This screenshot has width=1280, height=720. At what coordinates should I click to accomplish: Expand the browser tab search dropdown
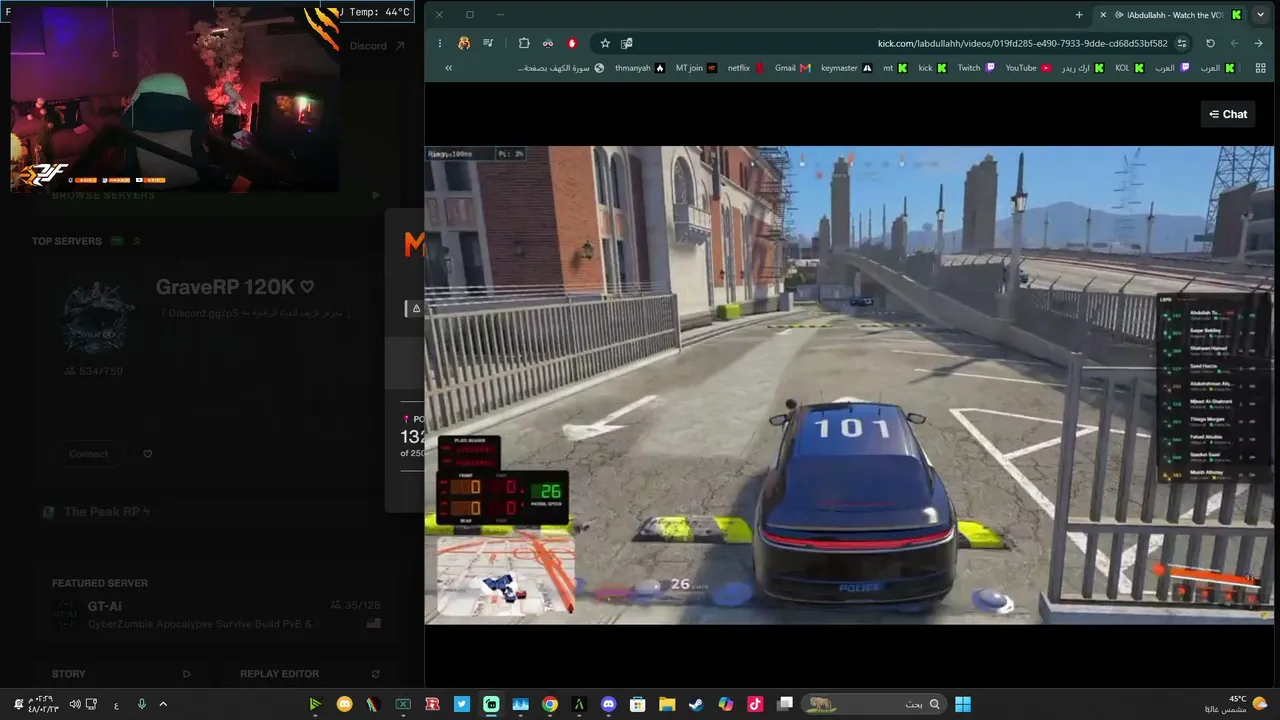[1260, 15]
